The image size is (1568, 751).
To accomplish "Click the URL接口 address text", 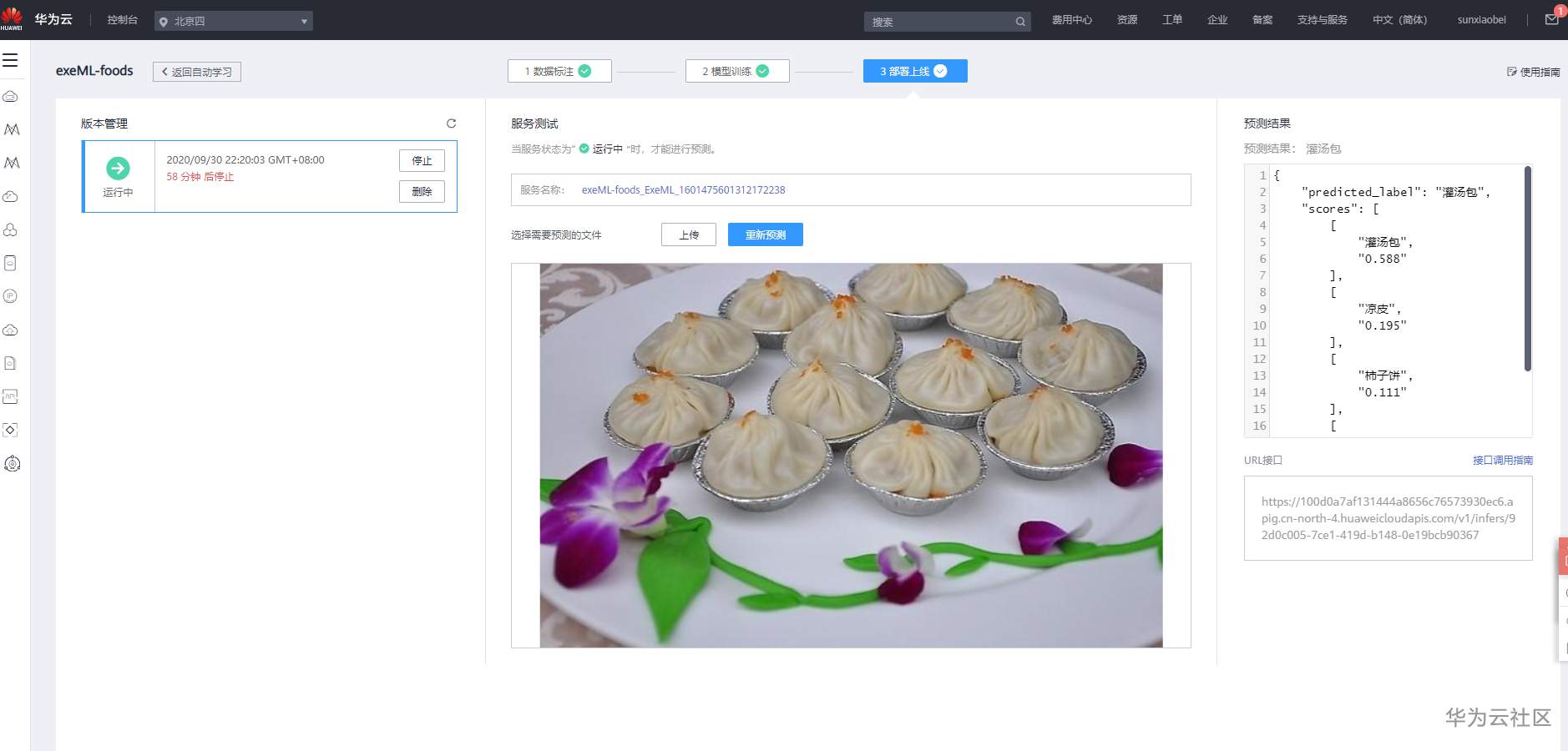I will (x=1388, y=518).
